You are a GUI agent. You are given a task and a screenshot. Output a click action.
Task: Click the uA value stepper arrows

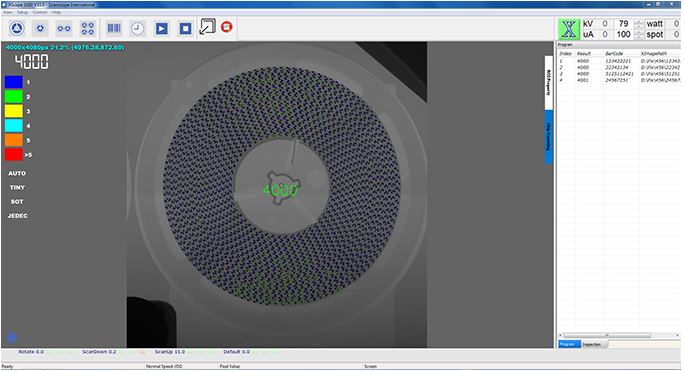tap(639, 34)
